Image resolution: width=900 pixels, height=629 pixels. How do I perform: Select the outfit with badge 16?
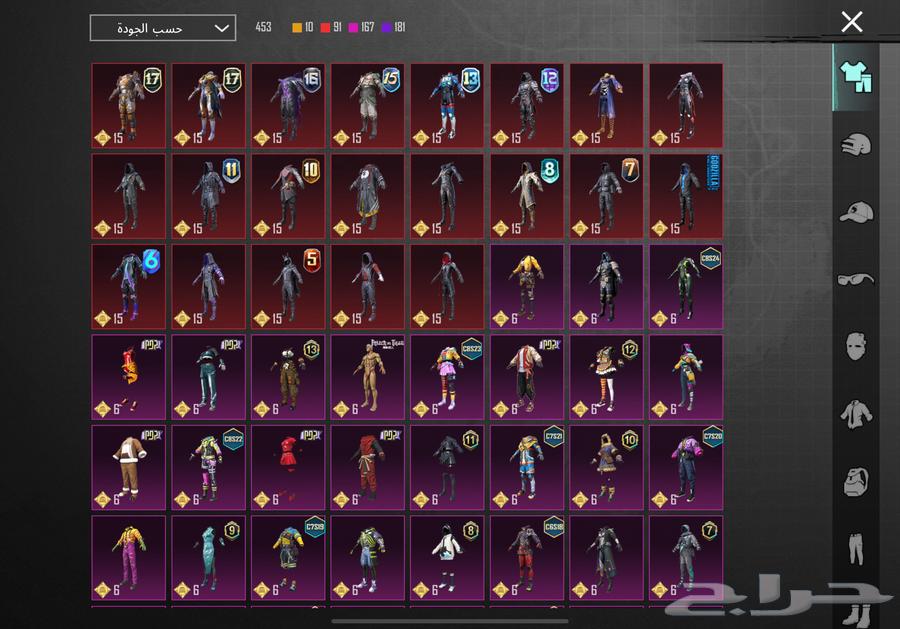(x=288, y=106)
